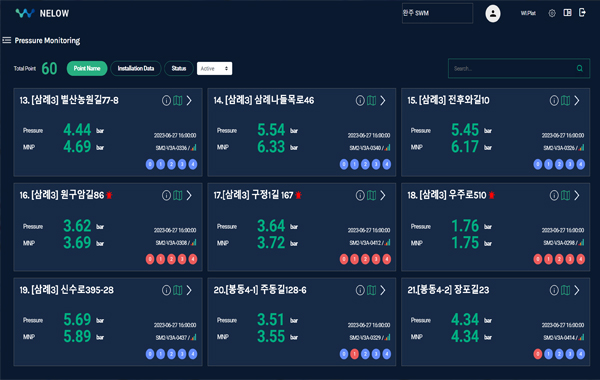Sort by Point Name

tap(87, 68)
